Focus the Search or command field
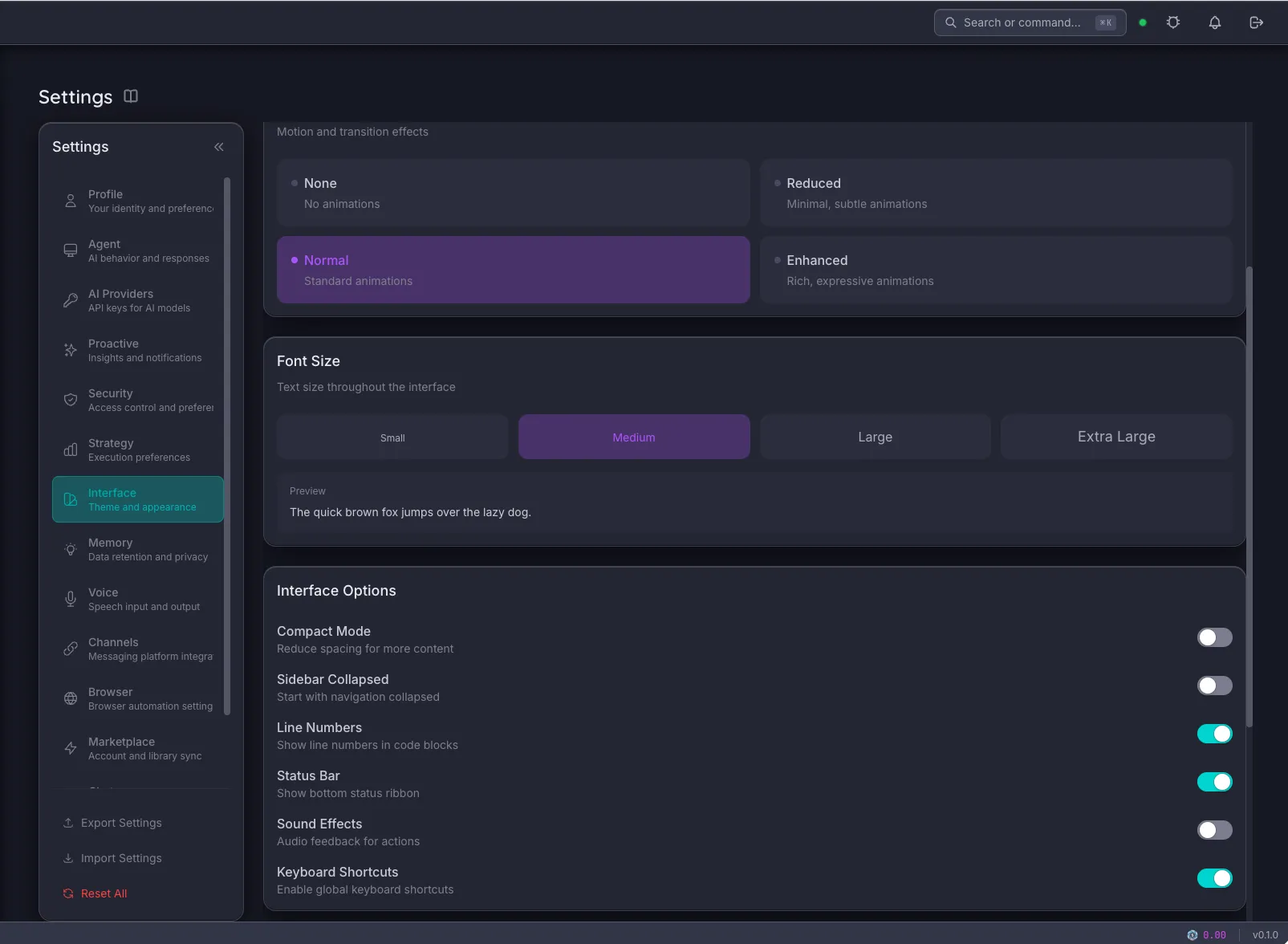This screenshot has height=944, width=1288. pos(1030,22)
